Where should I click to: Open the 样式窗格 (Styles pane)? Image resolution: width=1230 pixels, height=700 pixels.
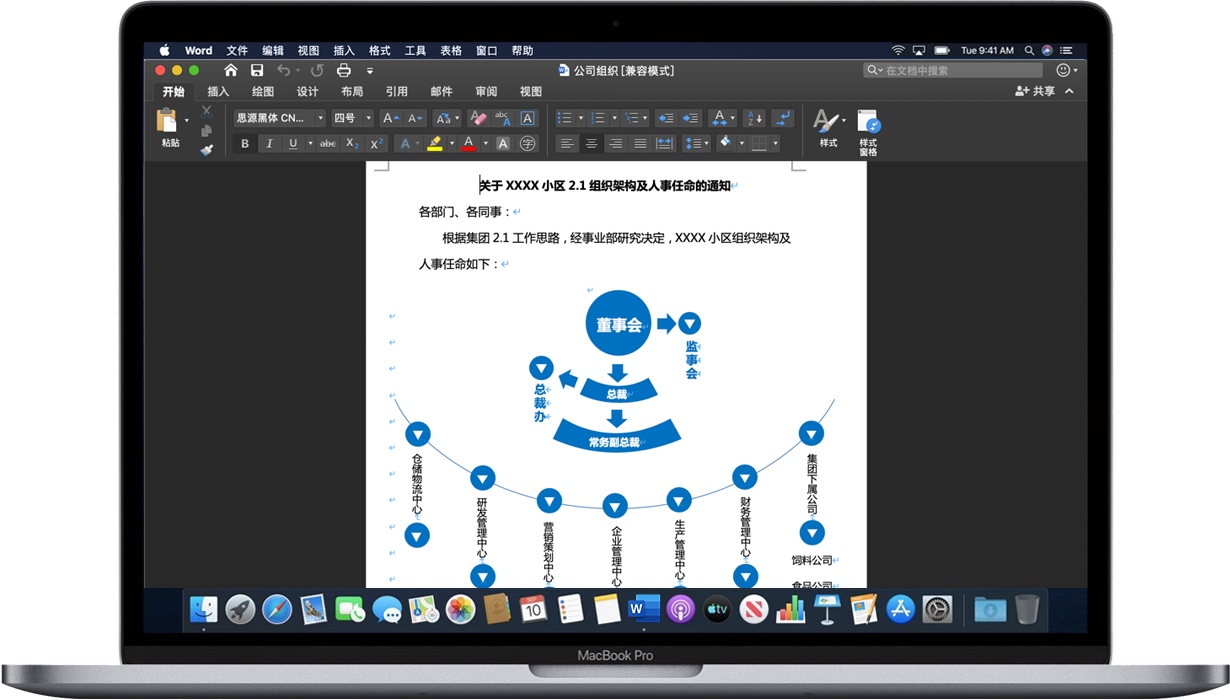868,131
